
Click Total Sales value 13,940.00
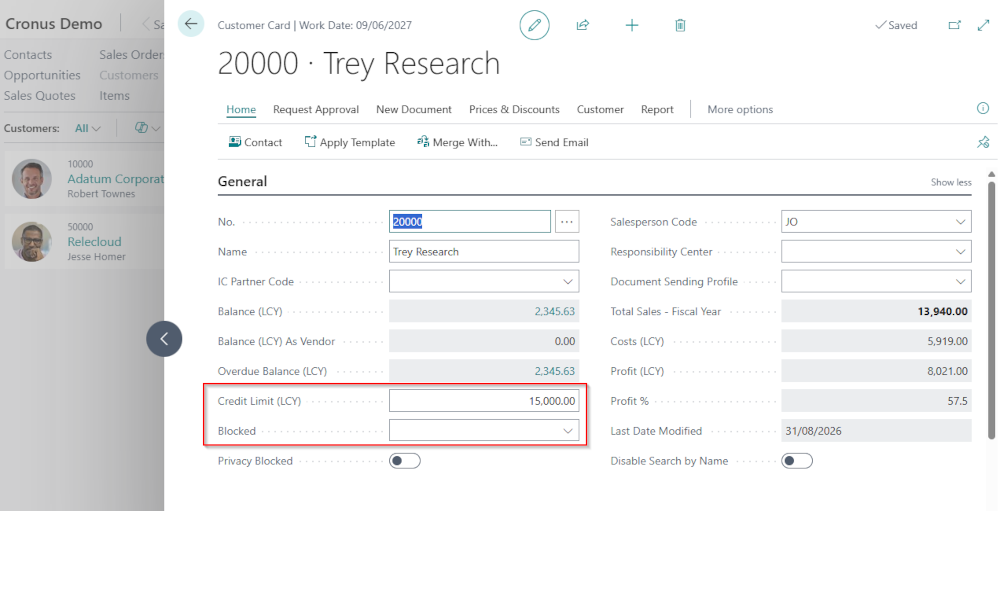click(942, 312)
